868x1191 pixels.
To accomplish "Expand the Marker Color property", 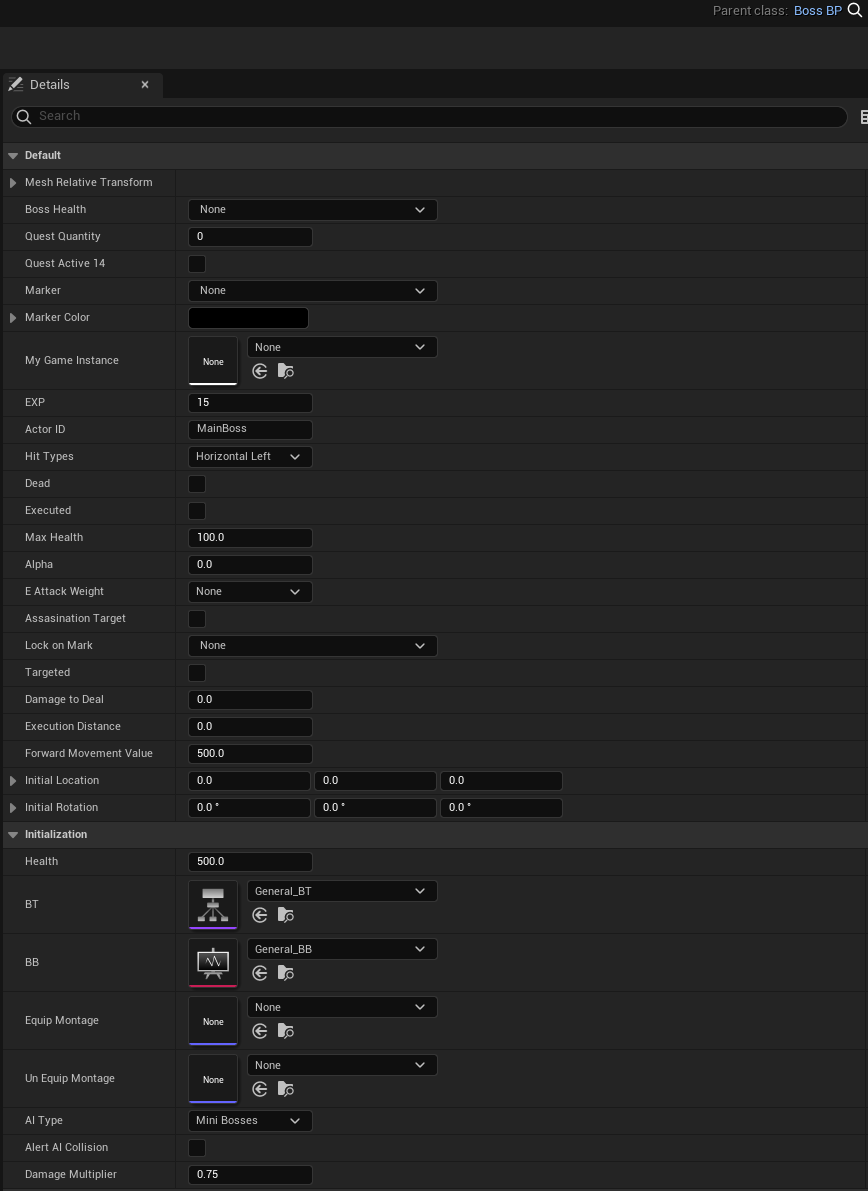I will click(13, 317).
